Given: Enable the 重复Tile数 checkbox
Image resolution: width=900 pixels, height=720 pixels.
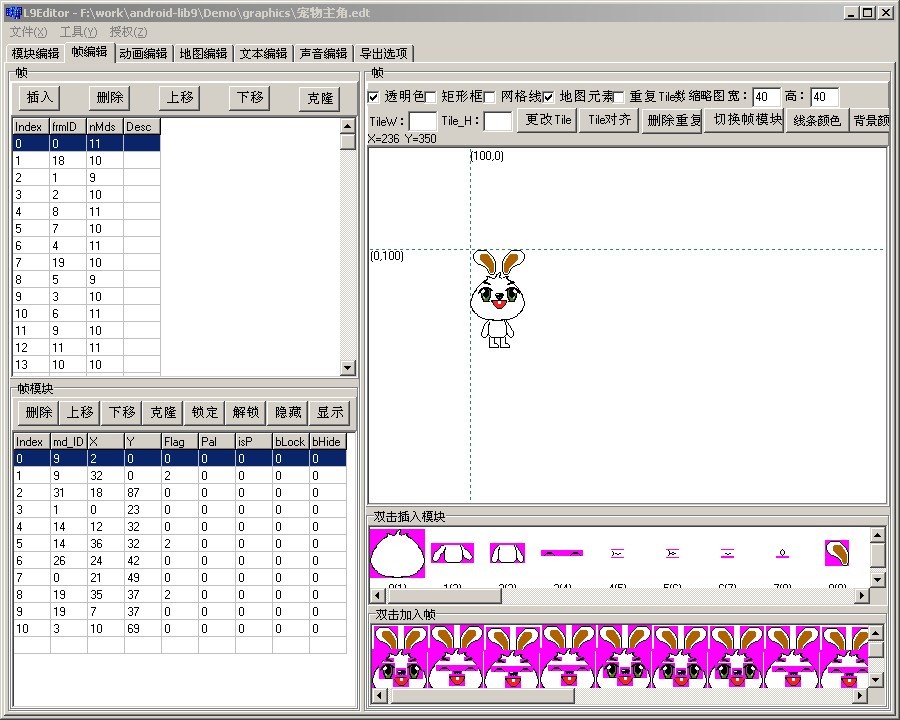Looking at the screenshot, I should pos(618,97).
